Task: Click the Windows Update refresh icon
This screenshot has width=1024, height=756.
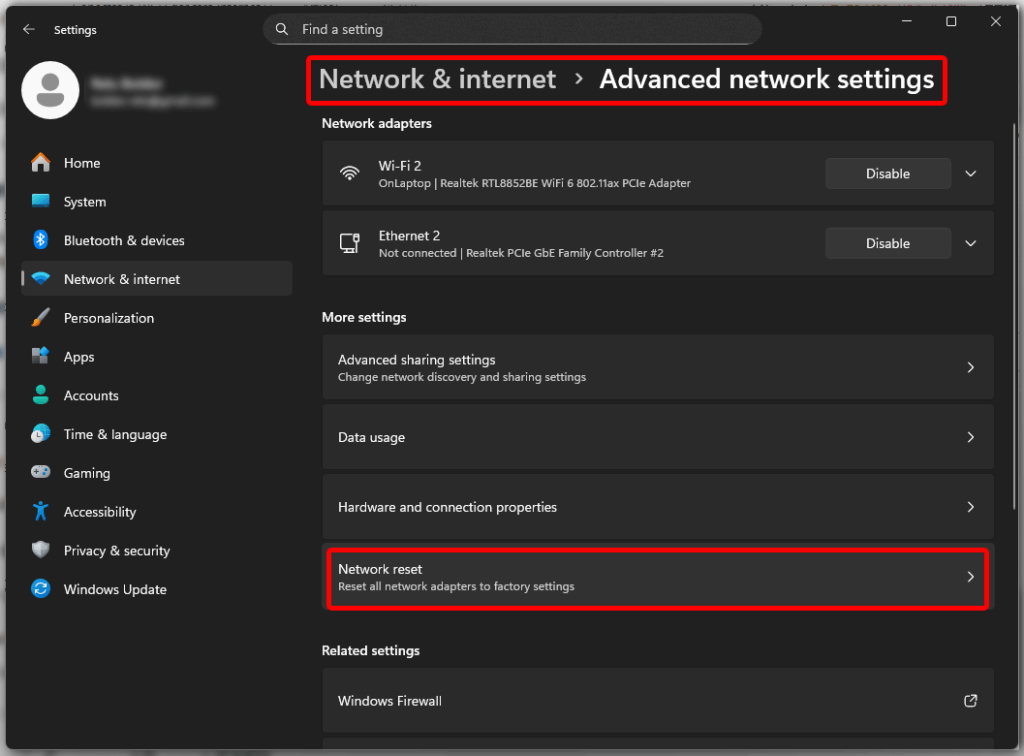Action: [40, 589]
